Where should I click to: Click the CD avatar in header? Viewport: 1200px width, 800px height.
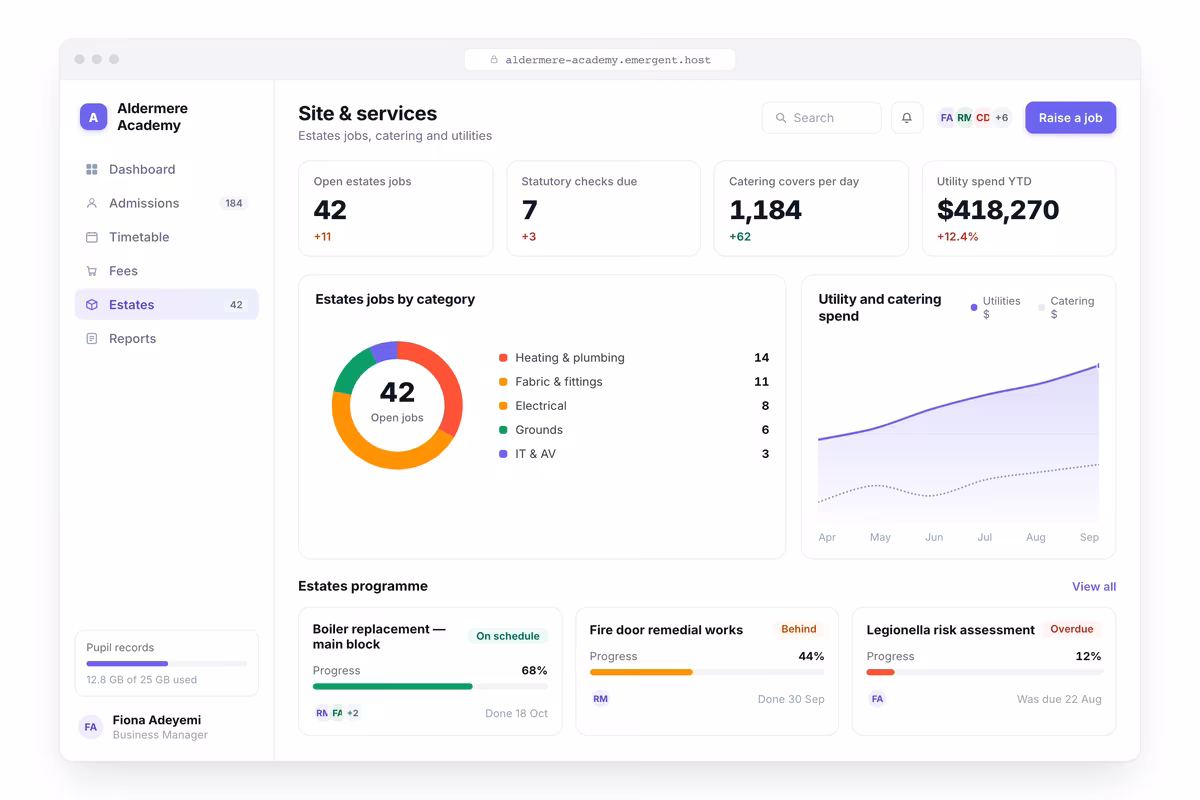click(x=982, y=118)
